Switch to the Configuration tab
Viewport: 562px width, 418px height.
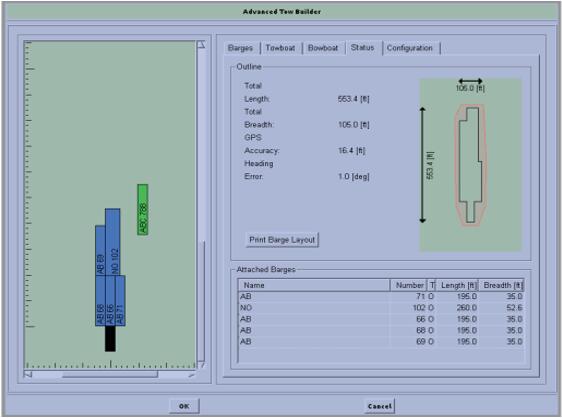[410, 48]
